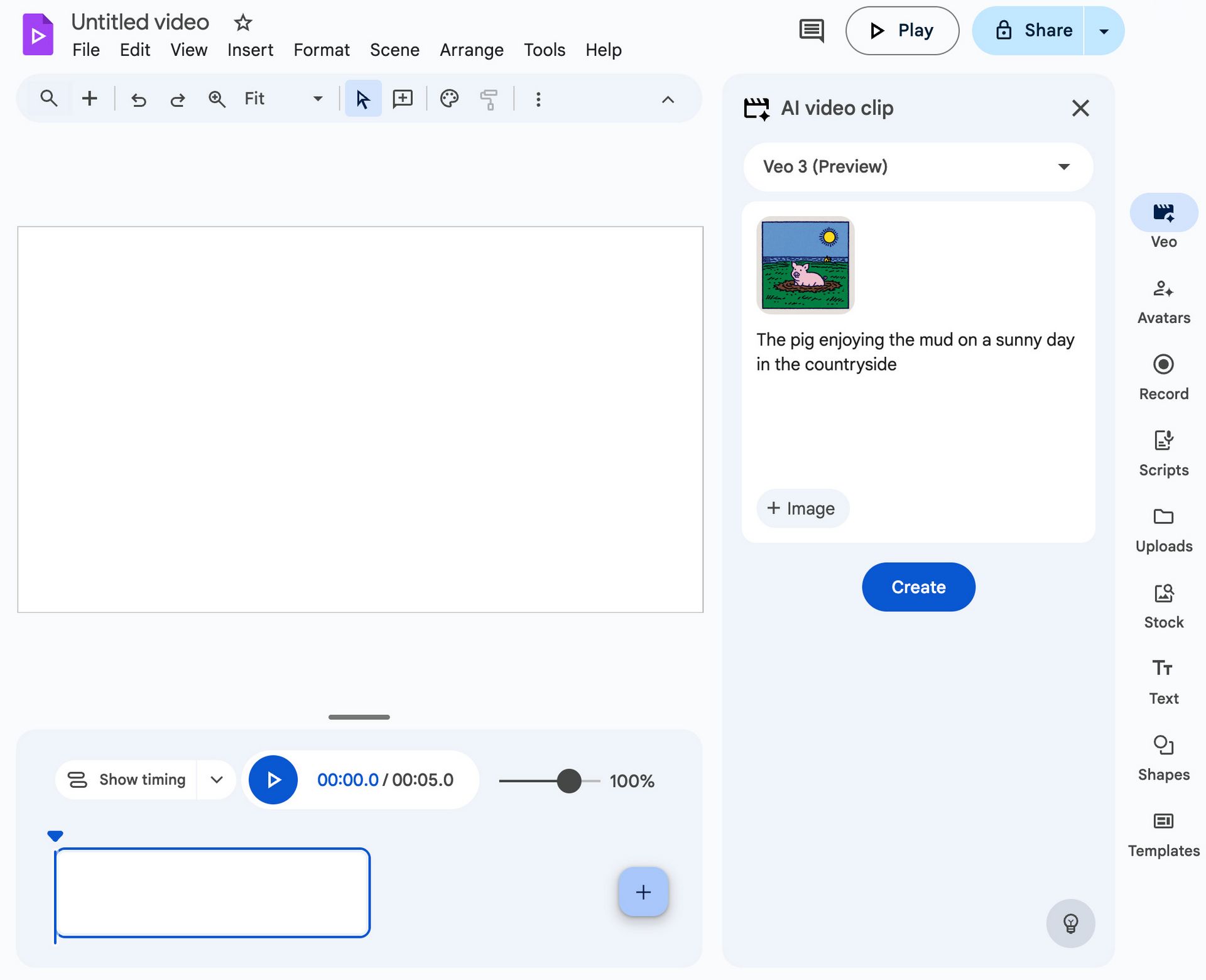The width and height of the screenshot is (1206, 980).
Task: Expand the Veo 3 (Preview) model dropdown
Action: 1063,166
